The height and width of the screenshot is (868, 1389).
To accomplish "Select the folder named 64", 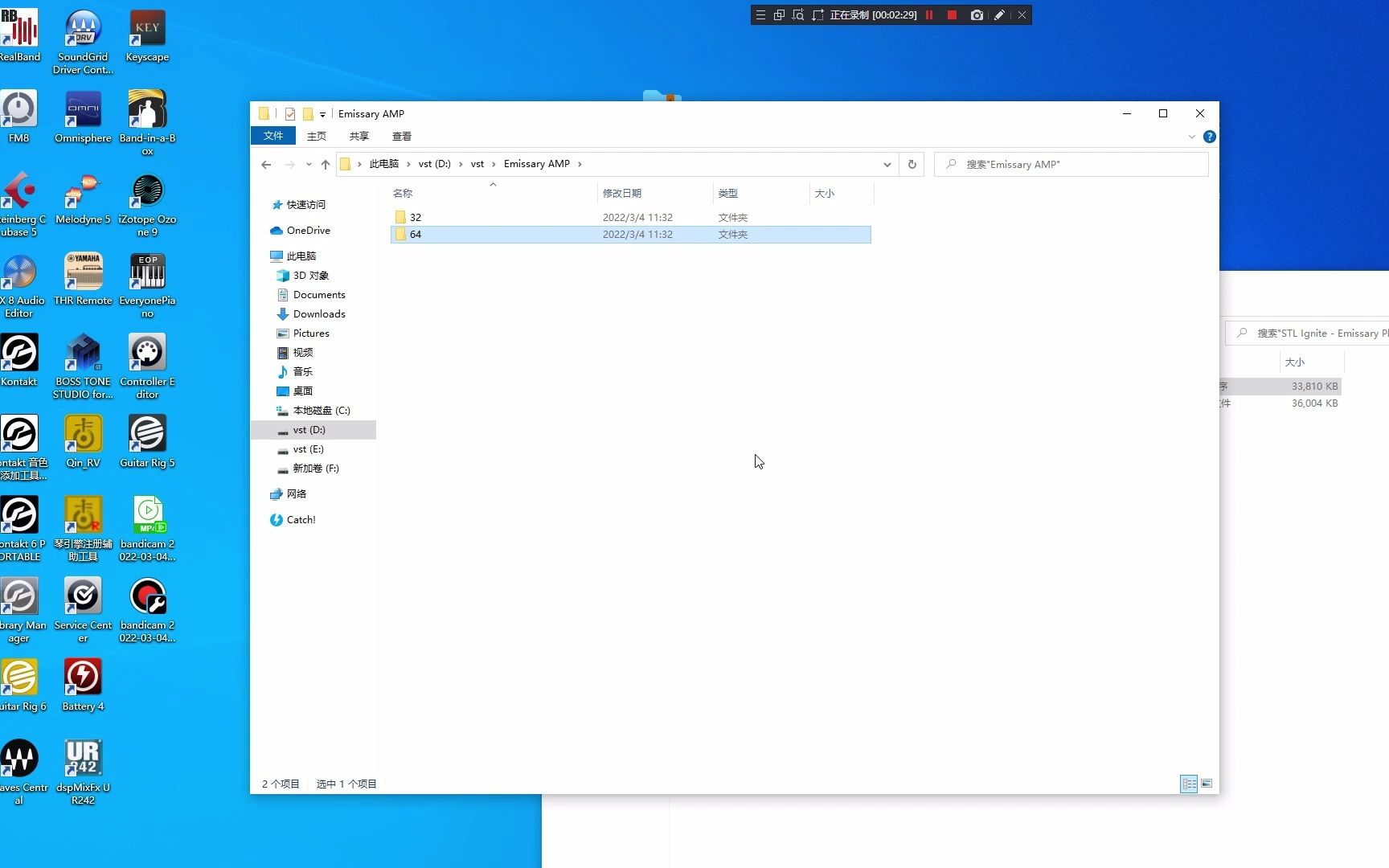I will click(x=631, y=235).
